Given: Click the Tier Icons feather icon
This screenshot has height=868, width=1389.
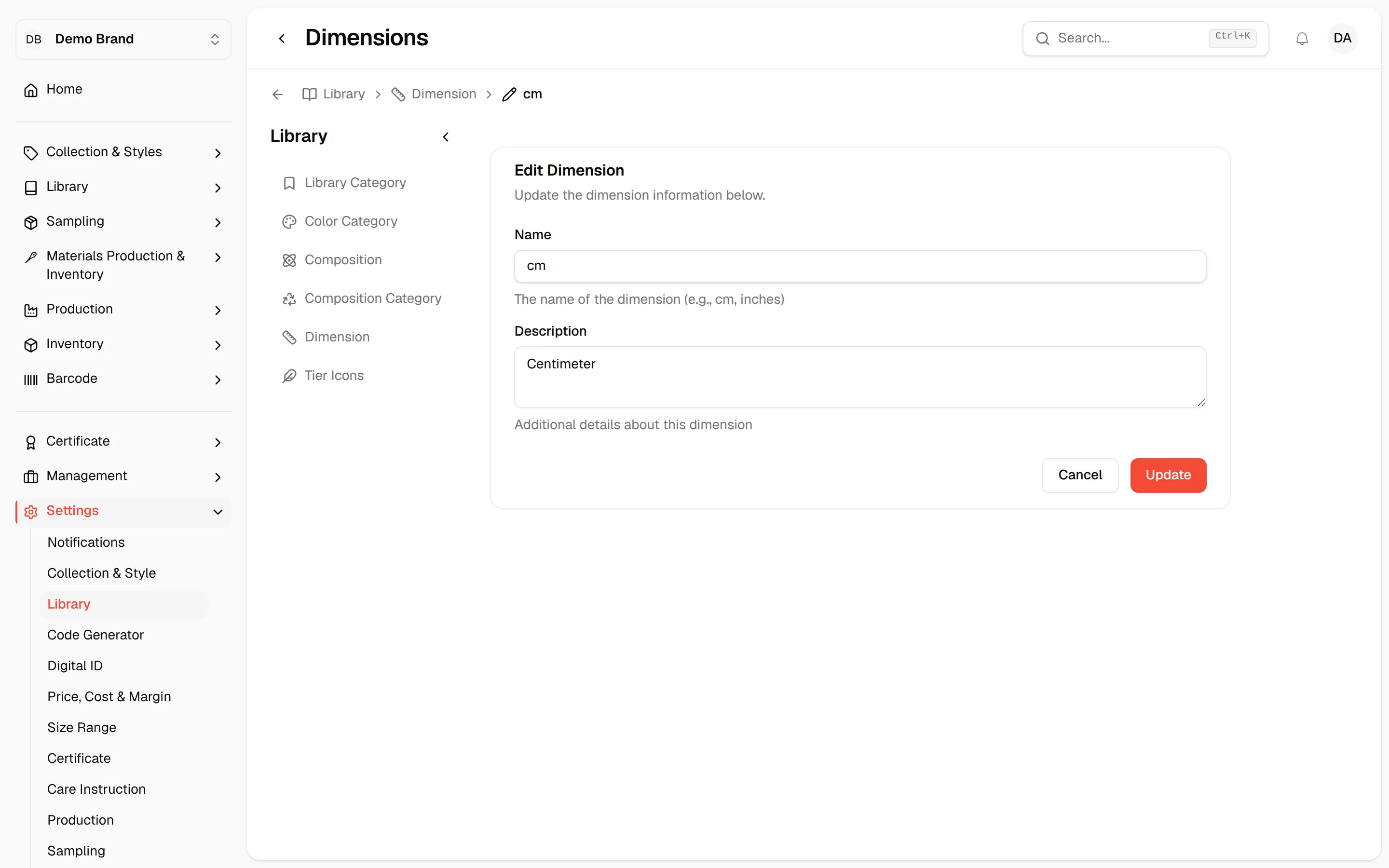Looking at the screenshot, I should click(x=289, y=376).
